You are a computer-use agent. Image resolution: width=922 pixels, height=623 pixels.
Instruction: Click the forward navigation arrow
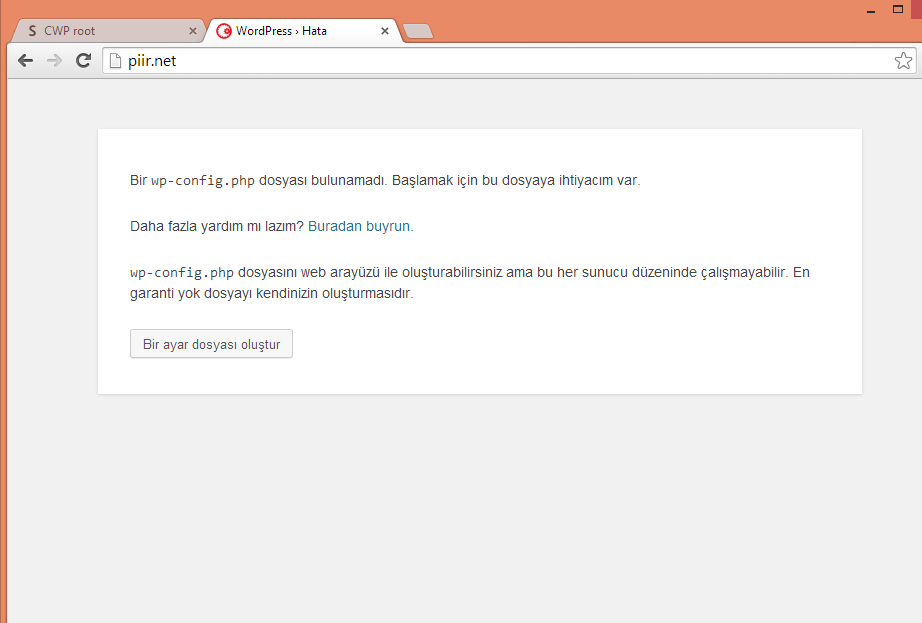54,61
